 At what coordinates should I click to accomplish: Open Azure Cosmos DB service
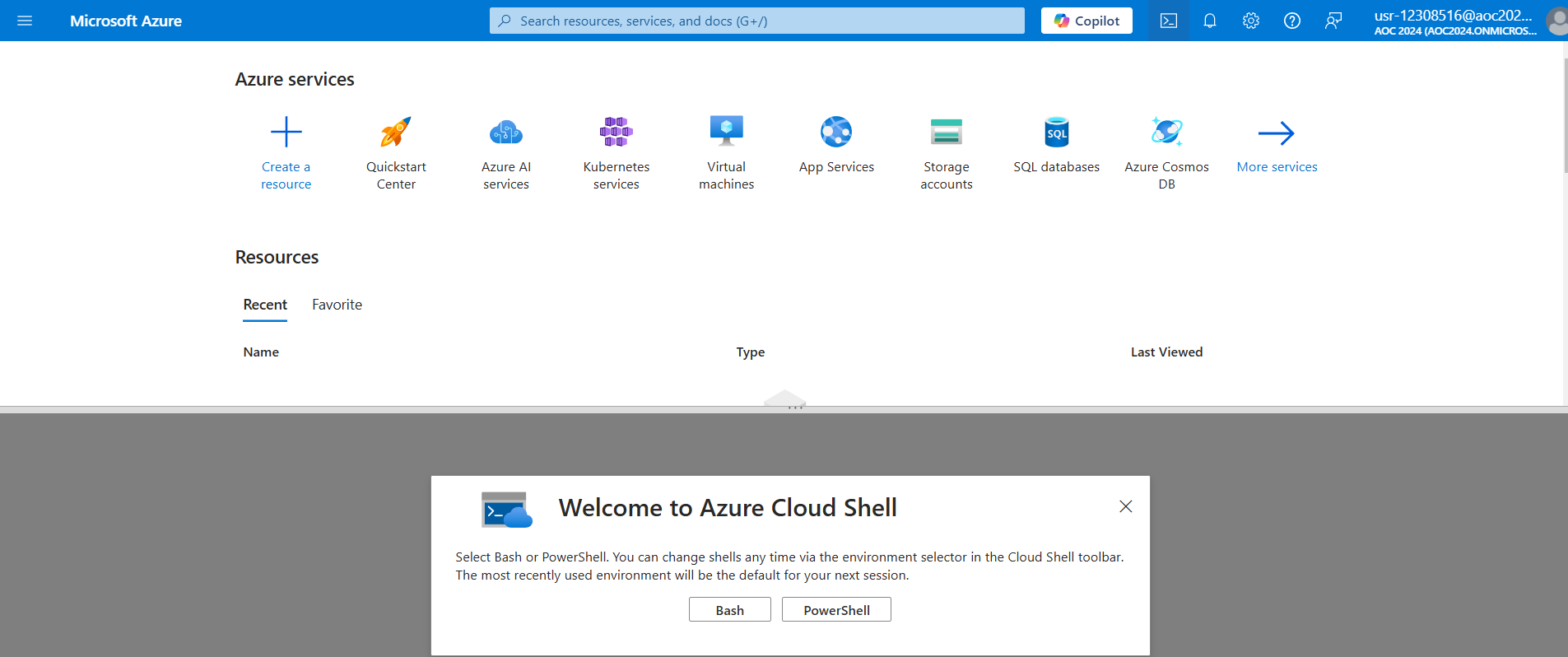pos(1166,132)
